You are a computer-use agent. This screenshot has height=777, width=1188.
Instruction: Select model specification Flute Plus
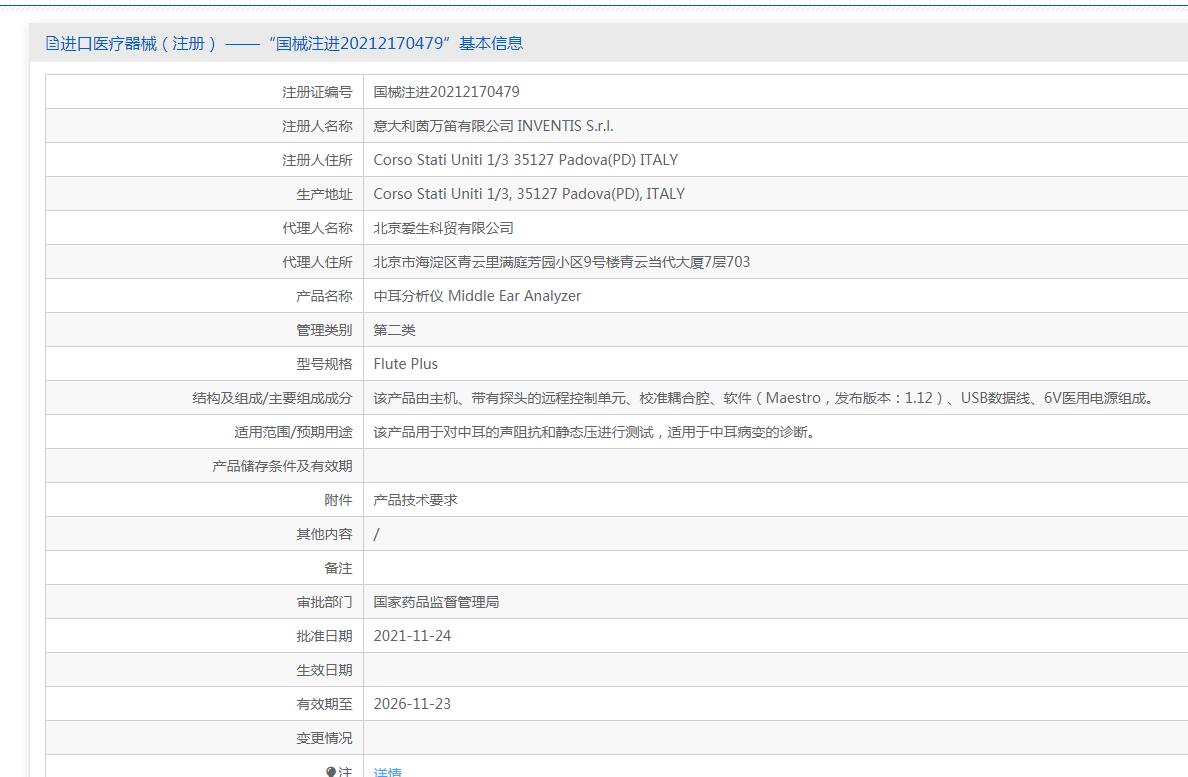click(405, 364)
